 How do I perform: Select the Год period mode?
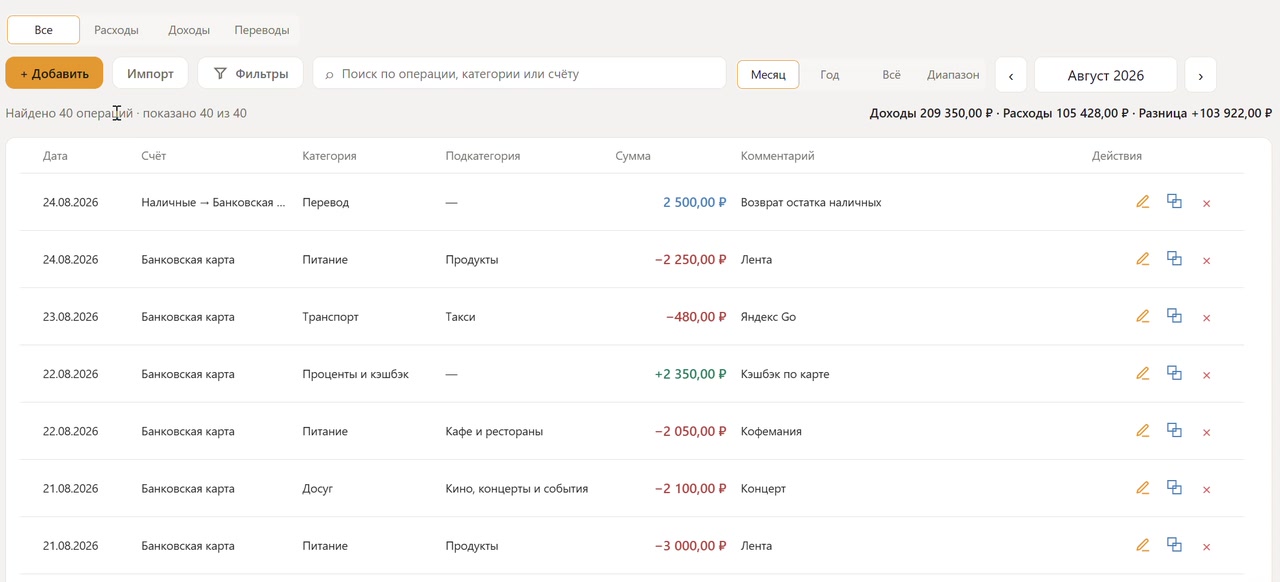[830, 75]
